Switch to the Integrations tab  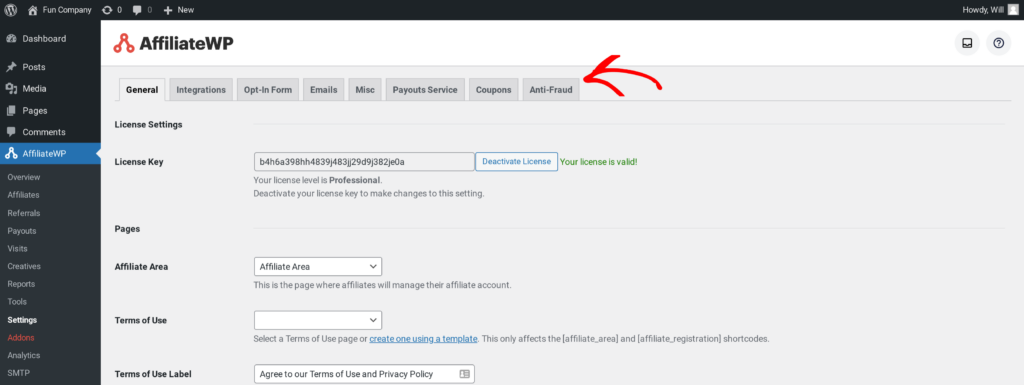(x=200, y=90)
